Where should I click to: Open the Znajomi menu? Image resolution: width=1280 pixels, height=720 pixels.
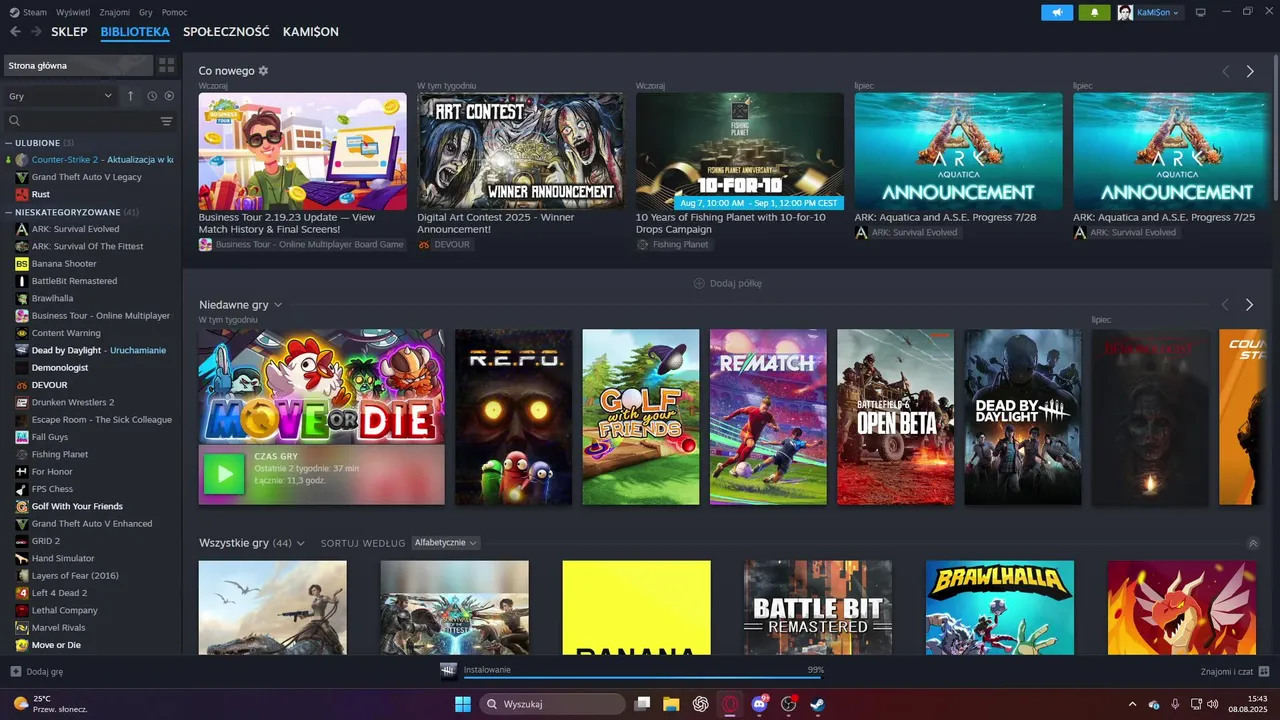tap(115, 12)
